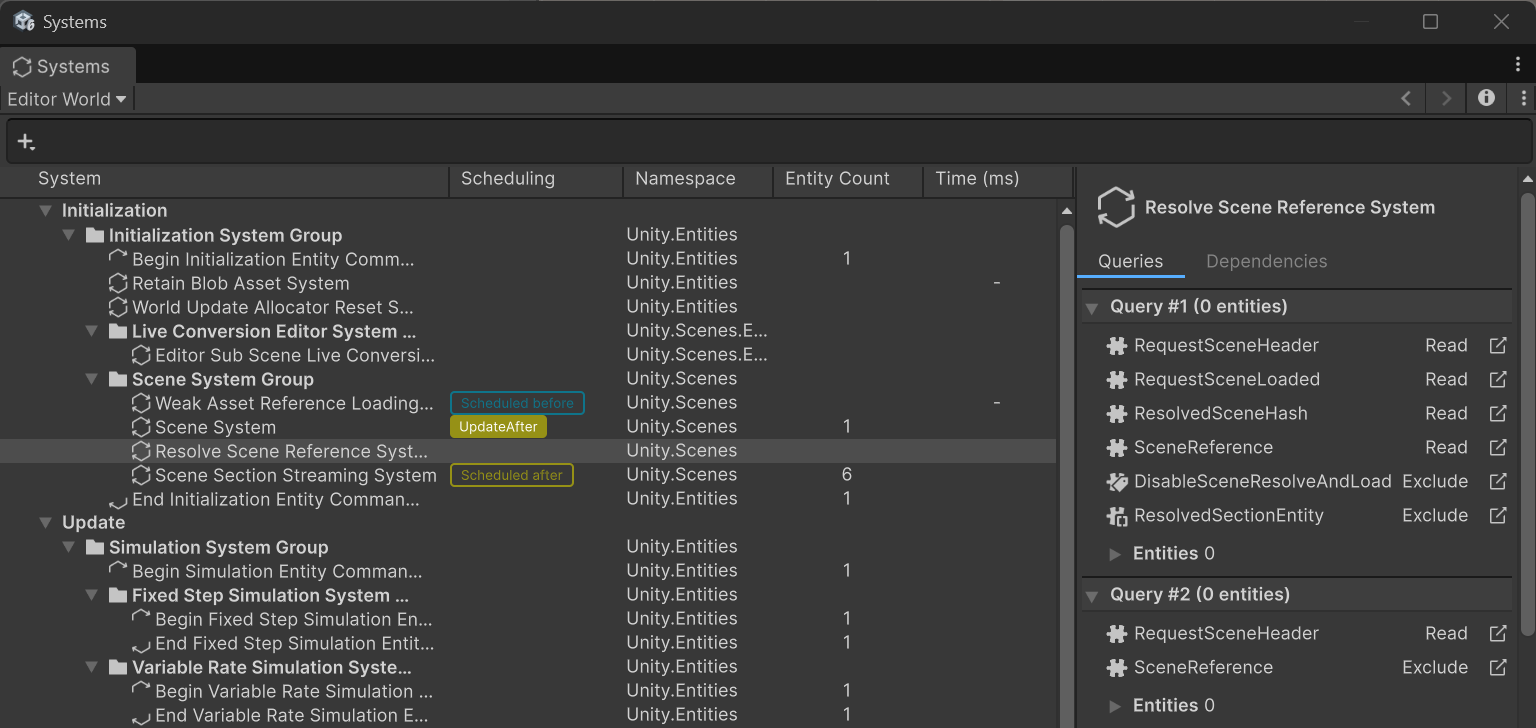This screenshot has width=1536, height=728.
Task: Open the toolbar's three-dot options menu
Action: pyautogui.click(x=1523, y=98)
